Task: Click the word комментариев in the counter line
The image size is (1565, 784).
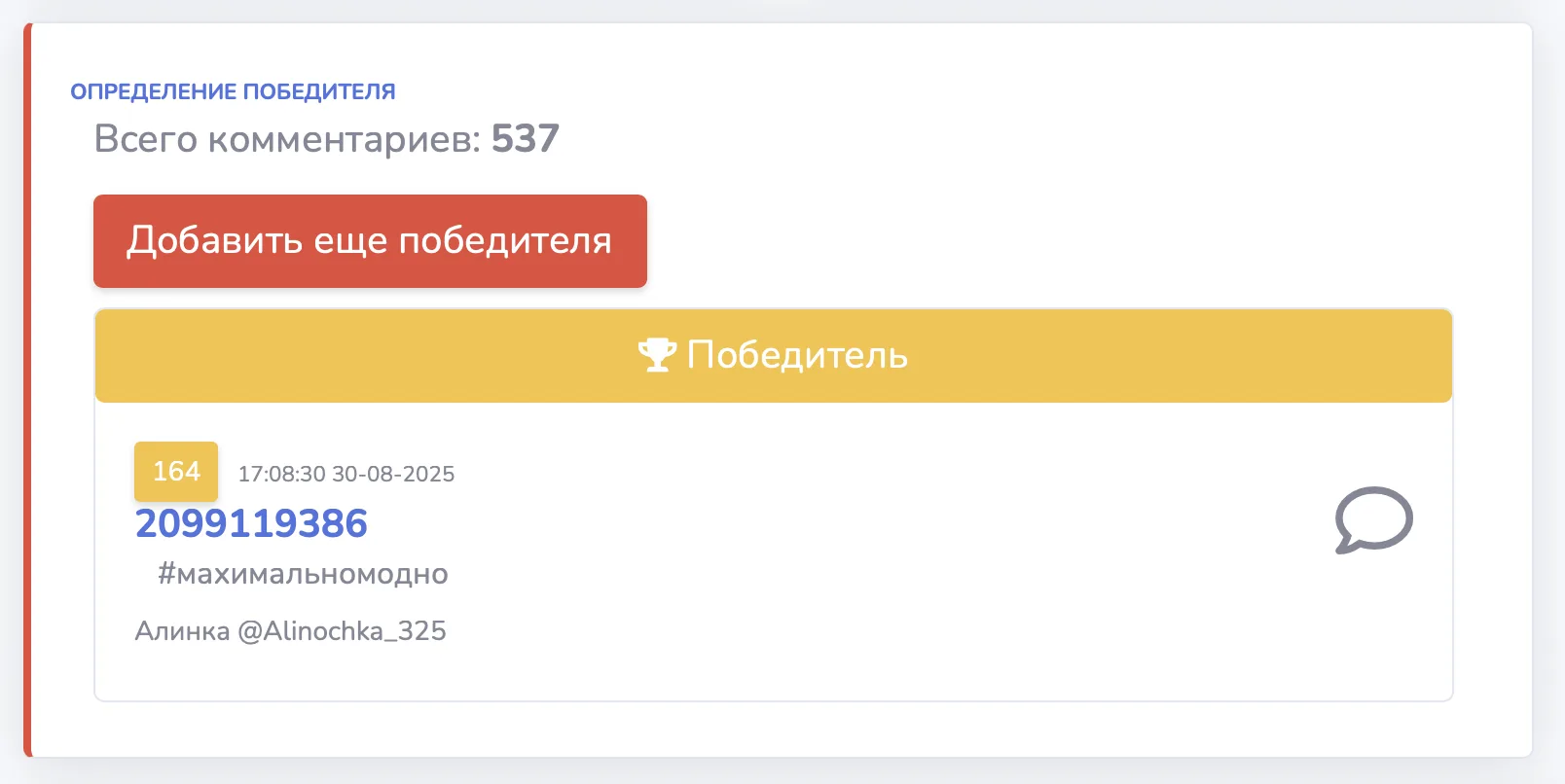Action: [x=344, y=139]
